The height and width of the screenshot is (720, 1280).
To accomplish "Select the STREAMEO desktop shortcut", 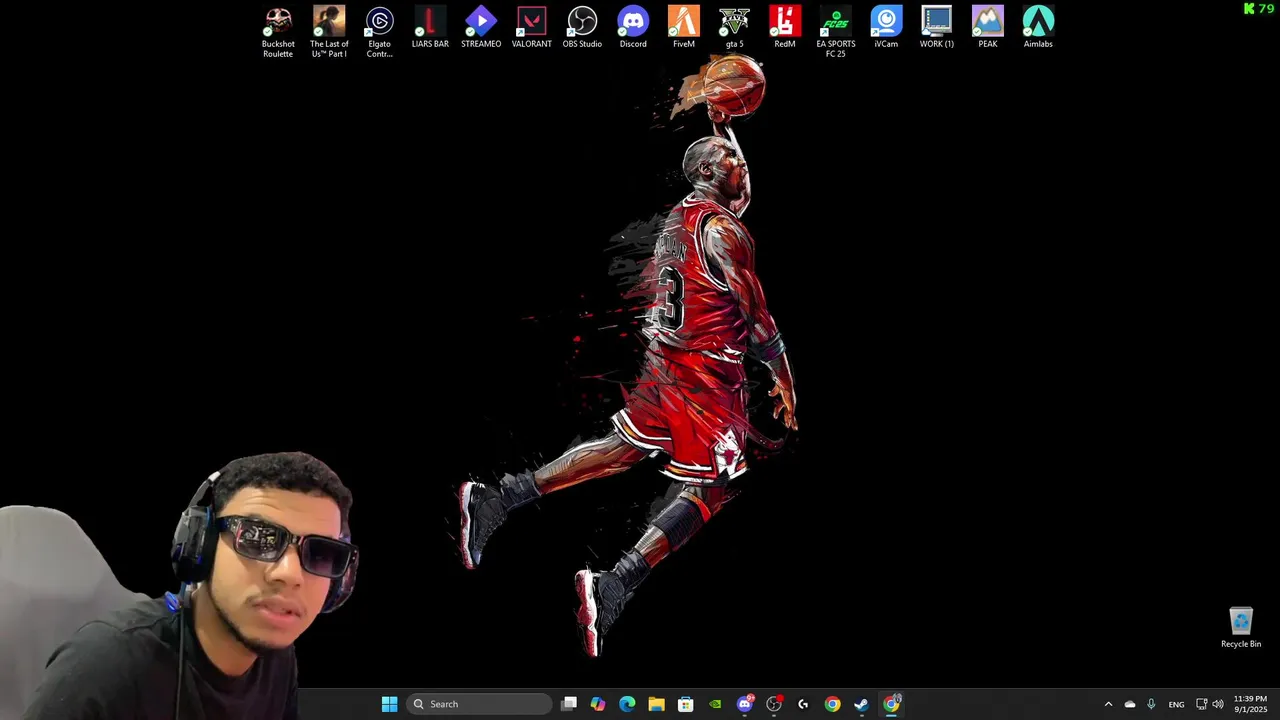I will click(481, 27).
